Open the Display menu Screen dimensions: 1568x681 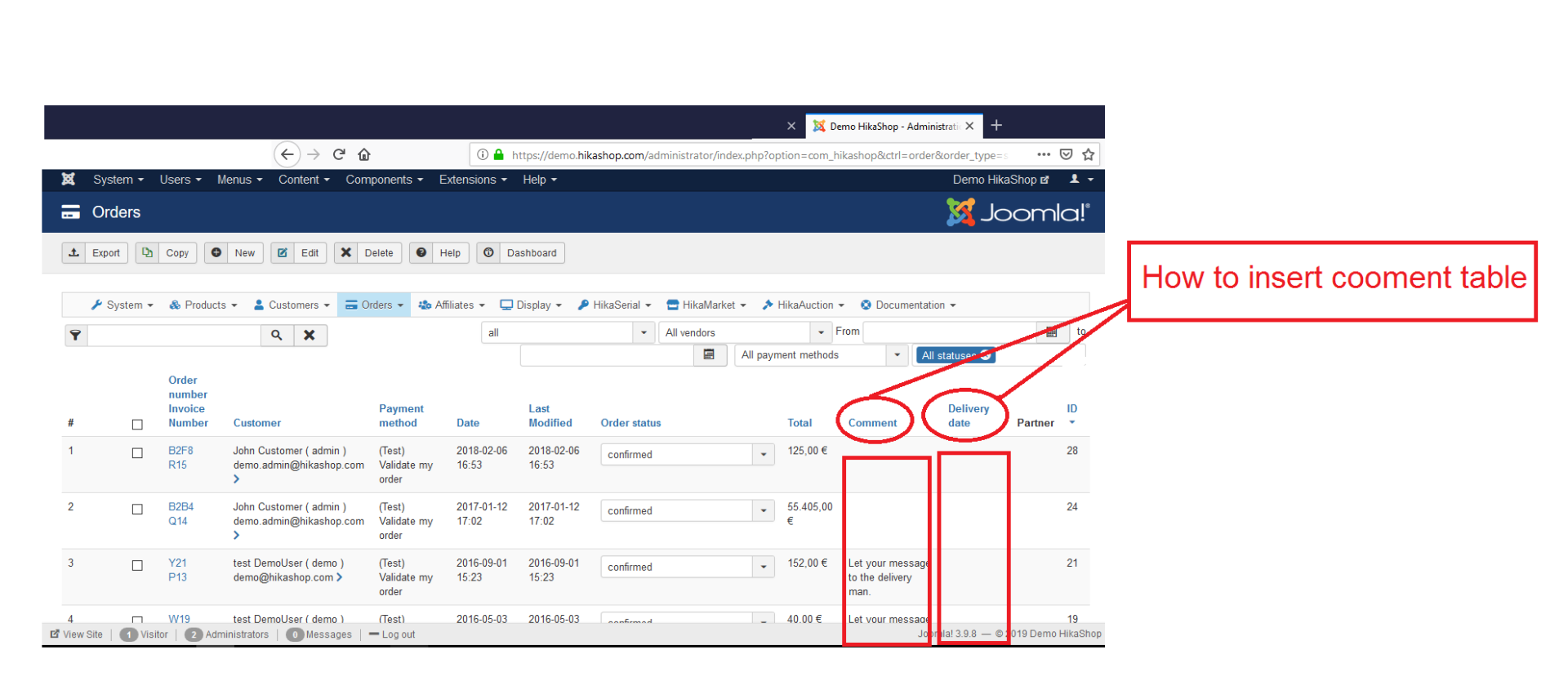[531, 305]
